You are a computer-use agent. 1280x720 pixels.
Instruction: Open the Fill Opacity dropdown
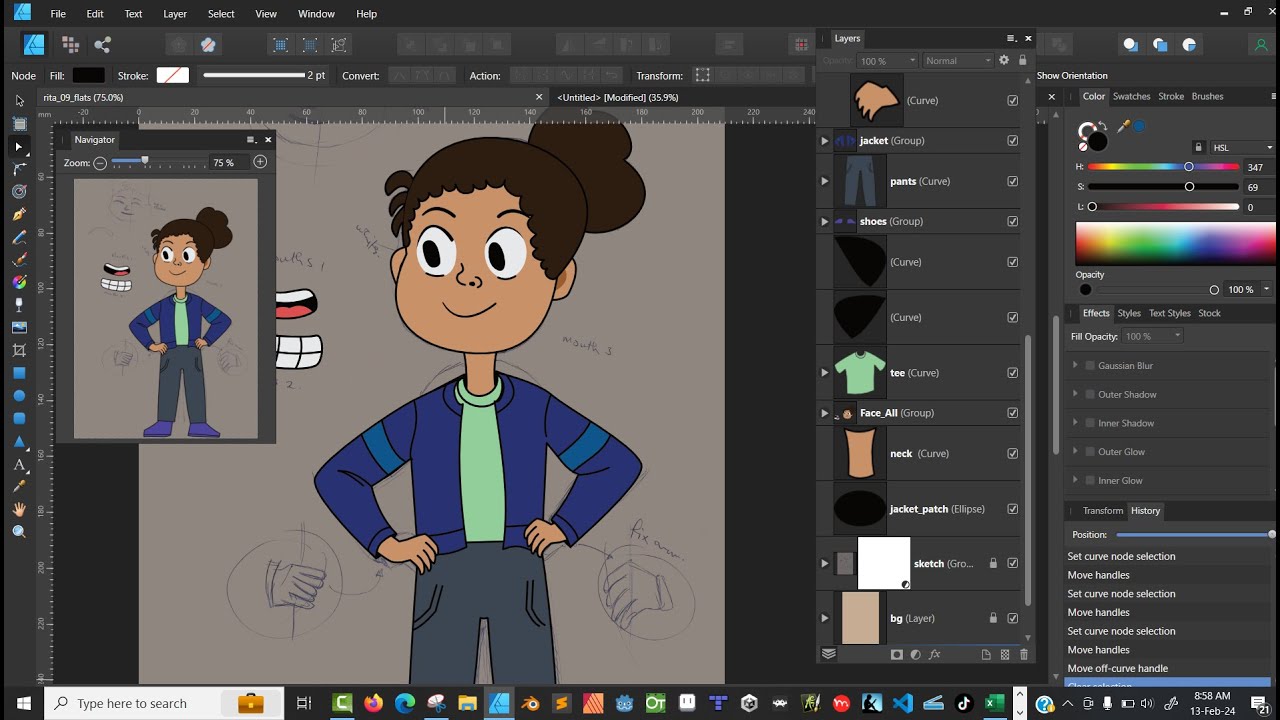click(x=1153, y=336)
